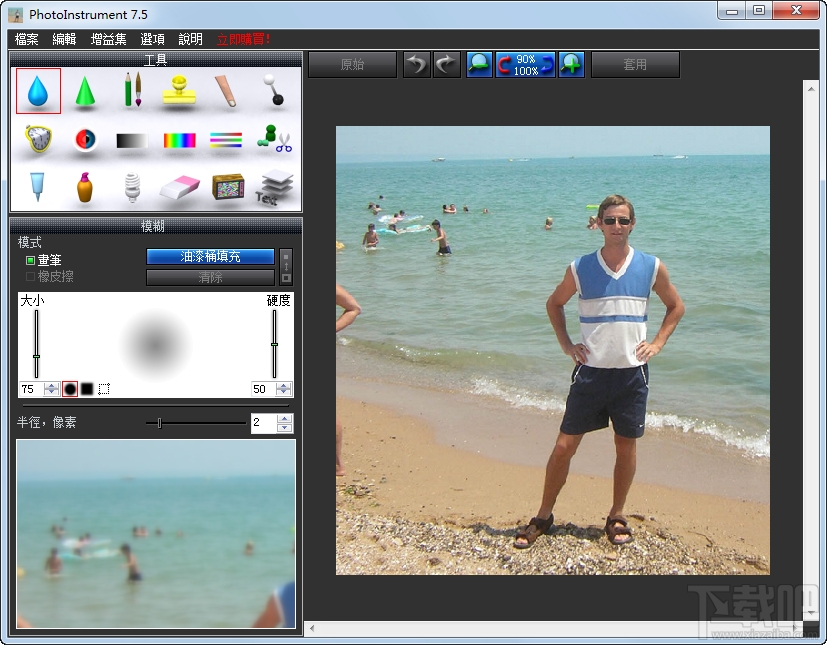The image size is (827, 645).
Task: Increase the 大小 size value stepper
Action: (x=51, y=386)
